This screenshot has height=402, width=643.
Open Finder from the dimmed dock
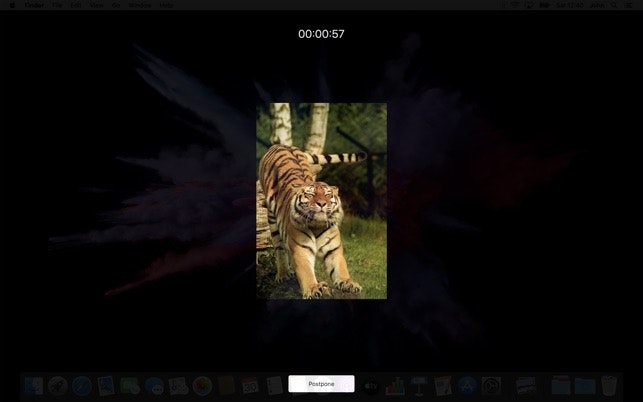tap(34, 386)
